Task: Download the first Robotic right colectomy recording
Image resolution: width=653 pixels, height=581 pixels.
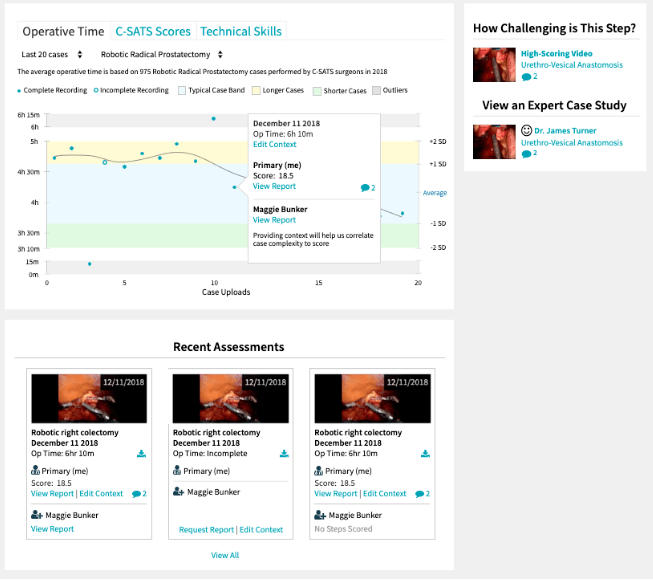Action: [142, 454]
